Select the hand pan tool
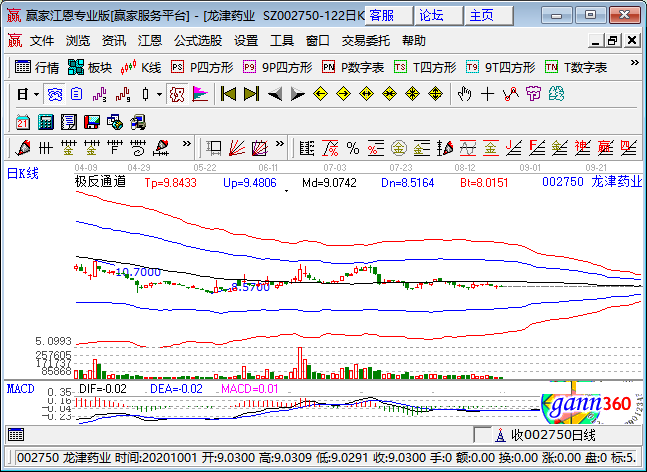This screenshot has width=647, height=472. pyautogui.click(x=465, y=94)
